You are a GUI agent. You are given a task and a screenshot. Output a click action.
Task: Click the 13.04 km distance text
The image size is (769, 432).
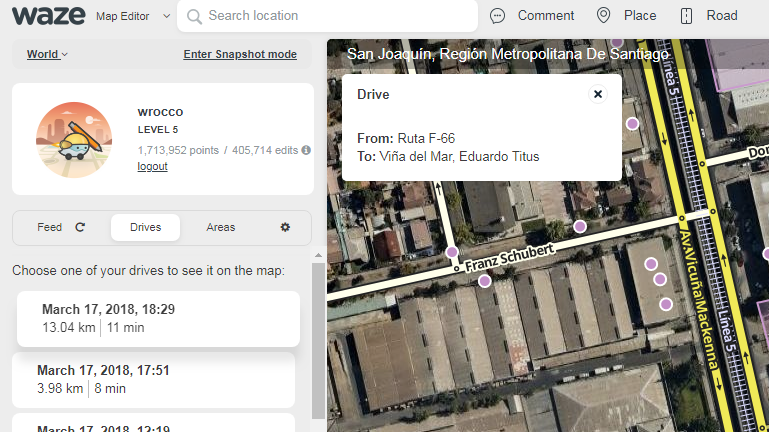[69, 328]
